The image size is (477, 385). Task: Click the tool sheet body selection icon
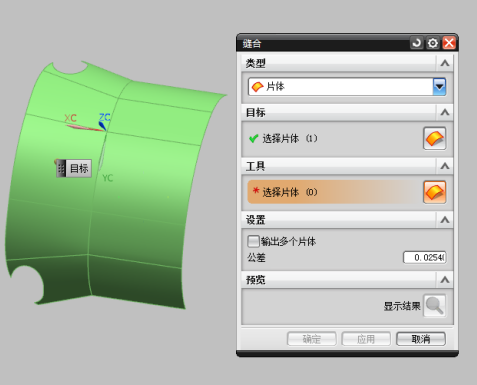click(435, 192)
